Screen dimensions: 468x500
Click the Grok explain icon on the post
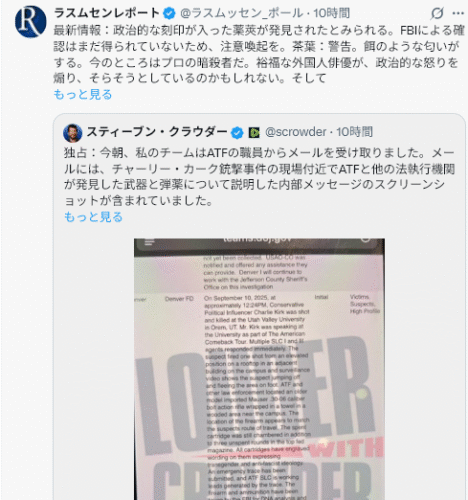tap(437, 13)
